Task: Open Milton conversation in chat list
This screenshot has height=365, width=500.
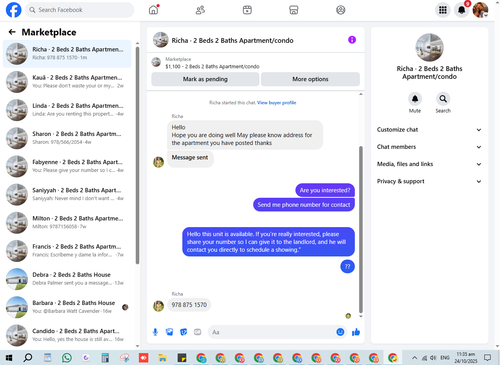Action: click(x=67, y=222)
